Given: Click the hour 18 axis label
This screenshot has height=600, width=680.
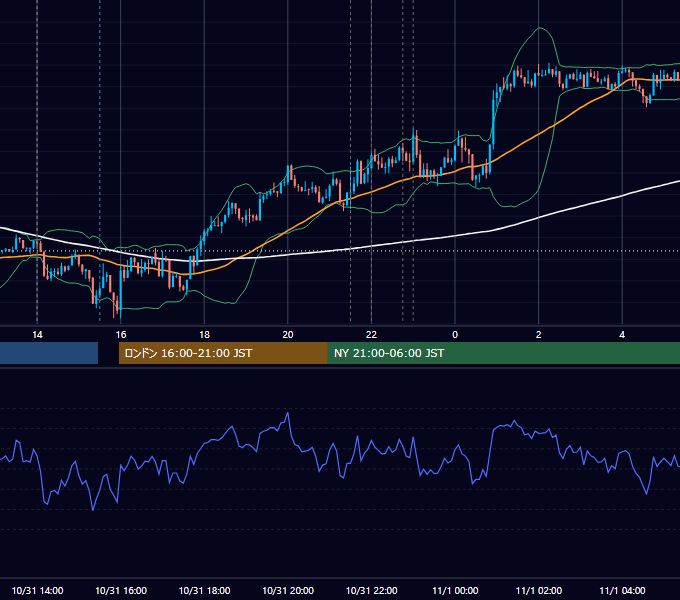Looking at the screenshot, I should [x=204, y=334].
